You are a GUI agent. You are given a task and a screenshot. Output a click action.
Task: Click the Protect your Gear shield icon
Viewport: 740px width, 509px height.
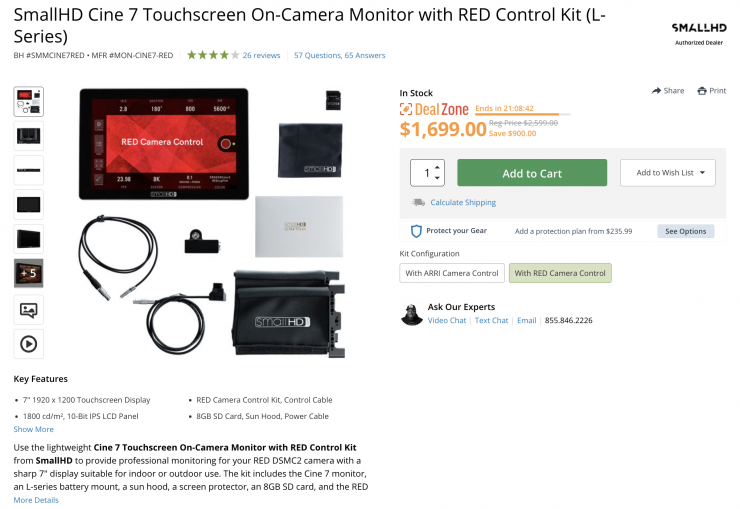coord(416,231)
